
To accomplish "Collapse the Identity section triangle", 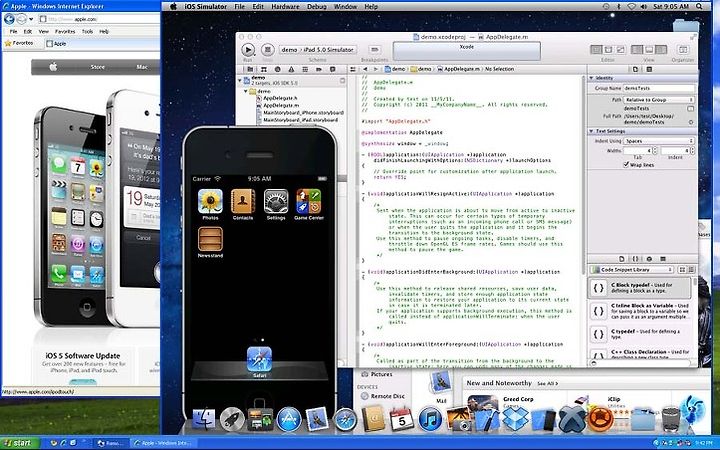I will (x=591, y=78).
